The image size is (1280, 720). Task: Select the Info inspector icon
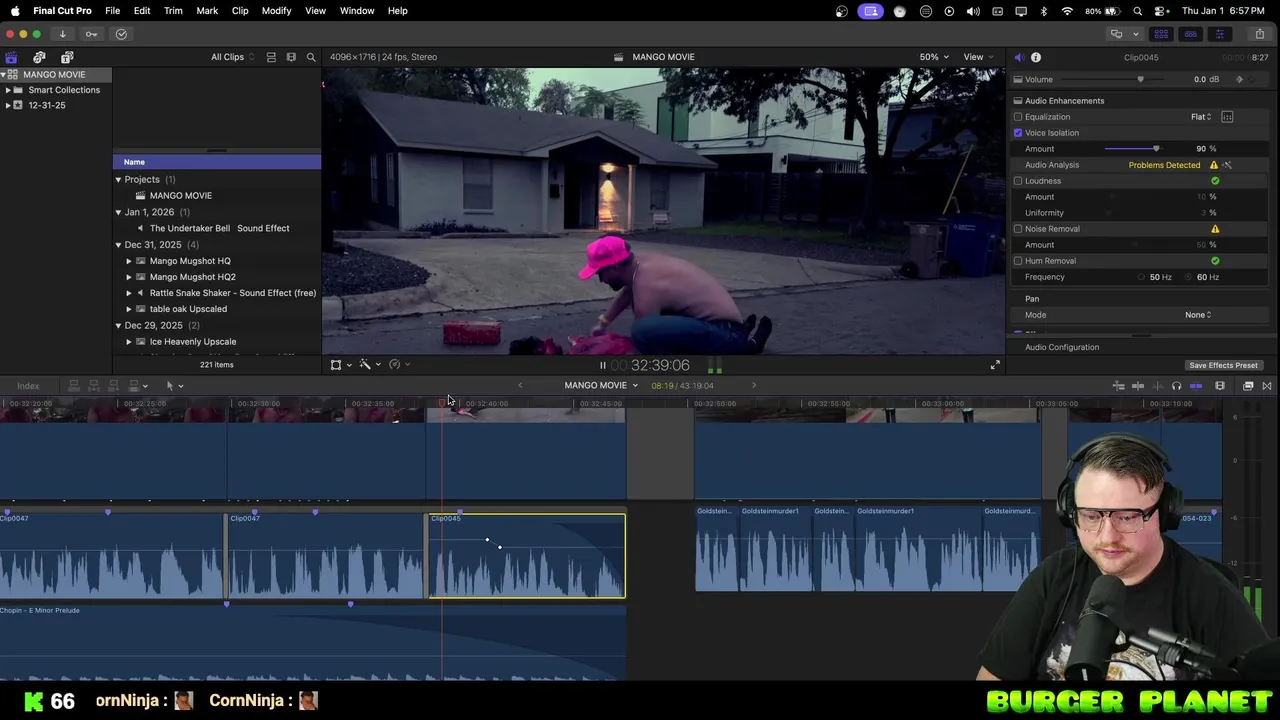pos(1036,57)
